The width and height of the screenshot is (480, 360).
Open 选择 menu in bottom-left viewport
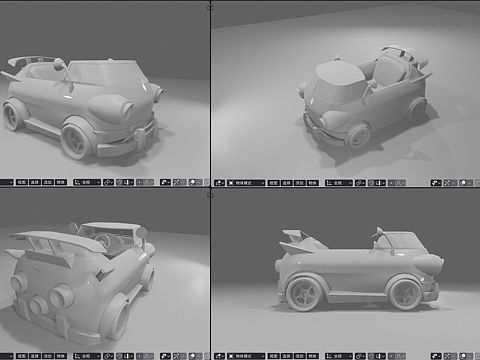click(x=35, y=356)
